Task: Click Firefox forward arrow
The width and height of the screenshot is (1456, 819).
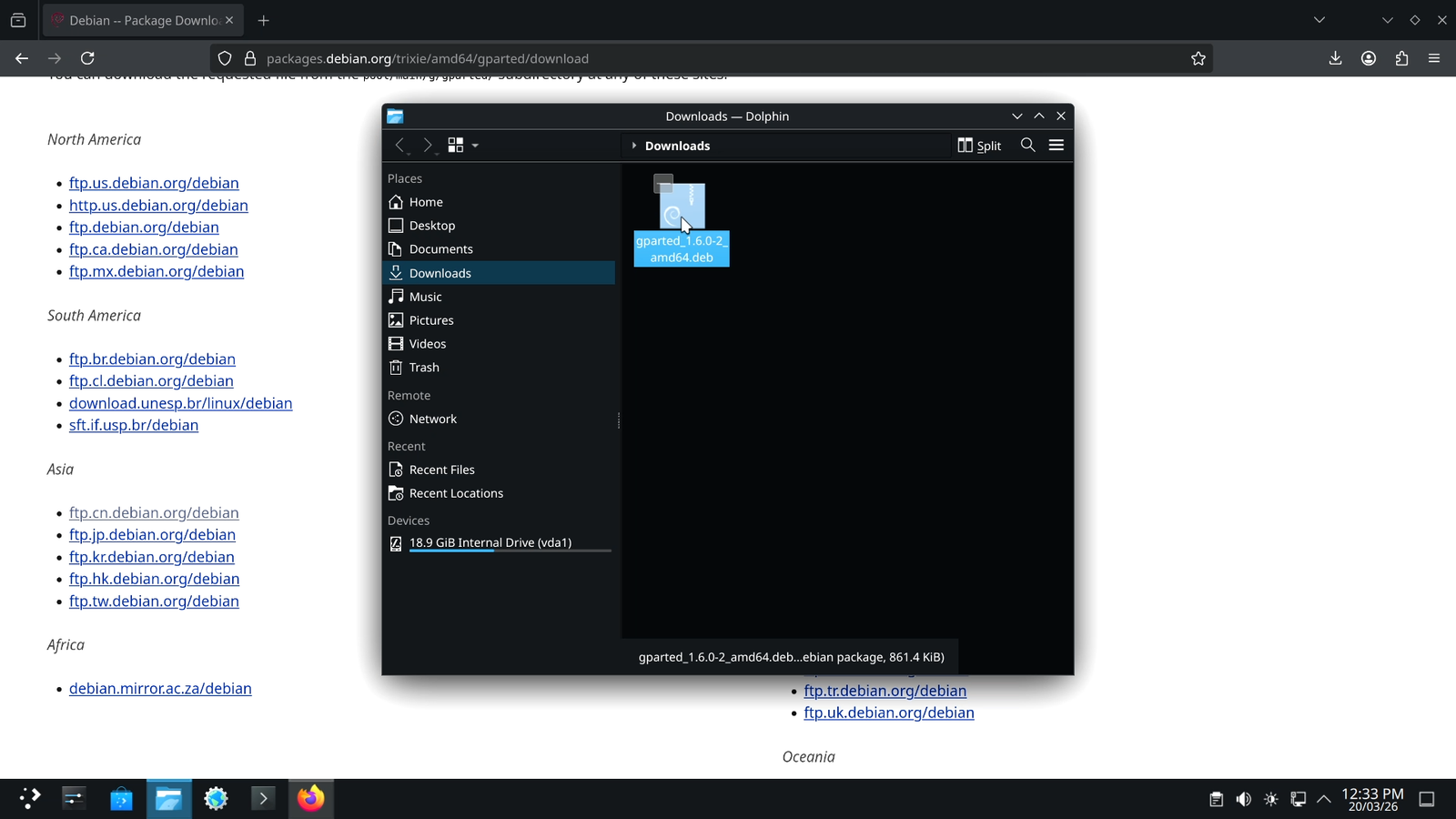Action: [55, 58]
